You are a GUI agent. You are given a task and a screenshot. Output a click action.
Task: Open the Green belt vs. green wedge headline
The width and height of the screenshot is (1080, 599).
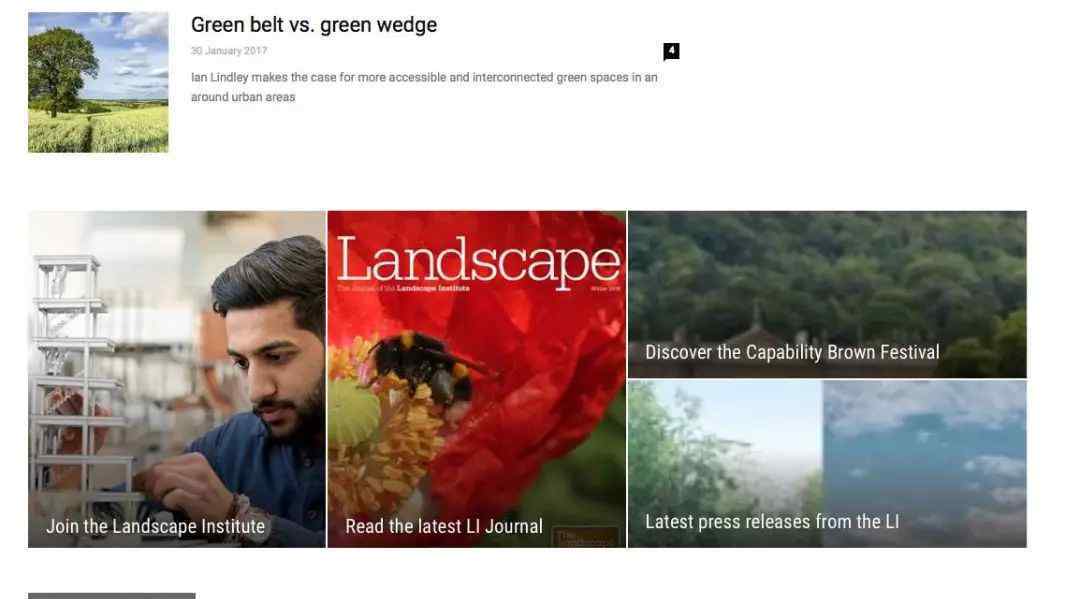tap(314, 25)
